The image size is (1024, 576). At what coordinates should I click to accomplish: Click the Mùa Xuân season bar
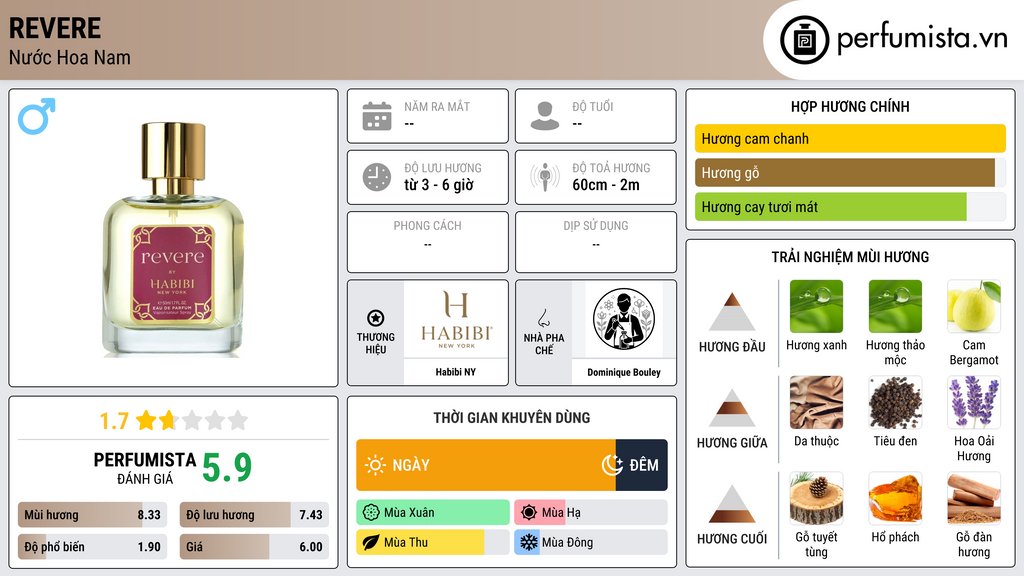433,513
